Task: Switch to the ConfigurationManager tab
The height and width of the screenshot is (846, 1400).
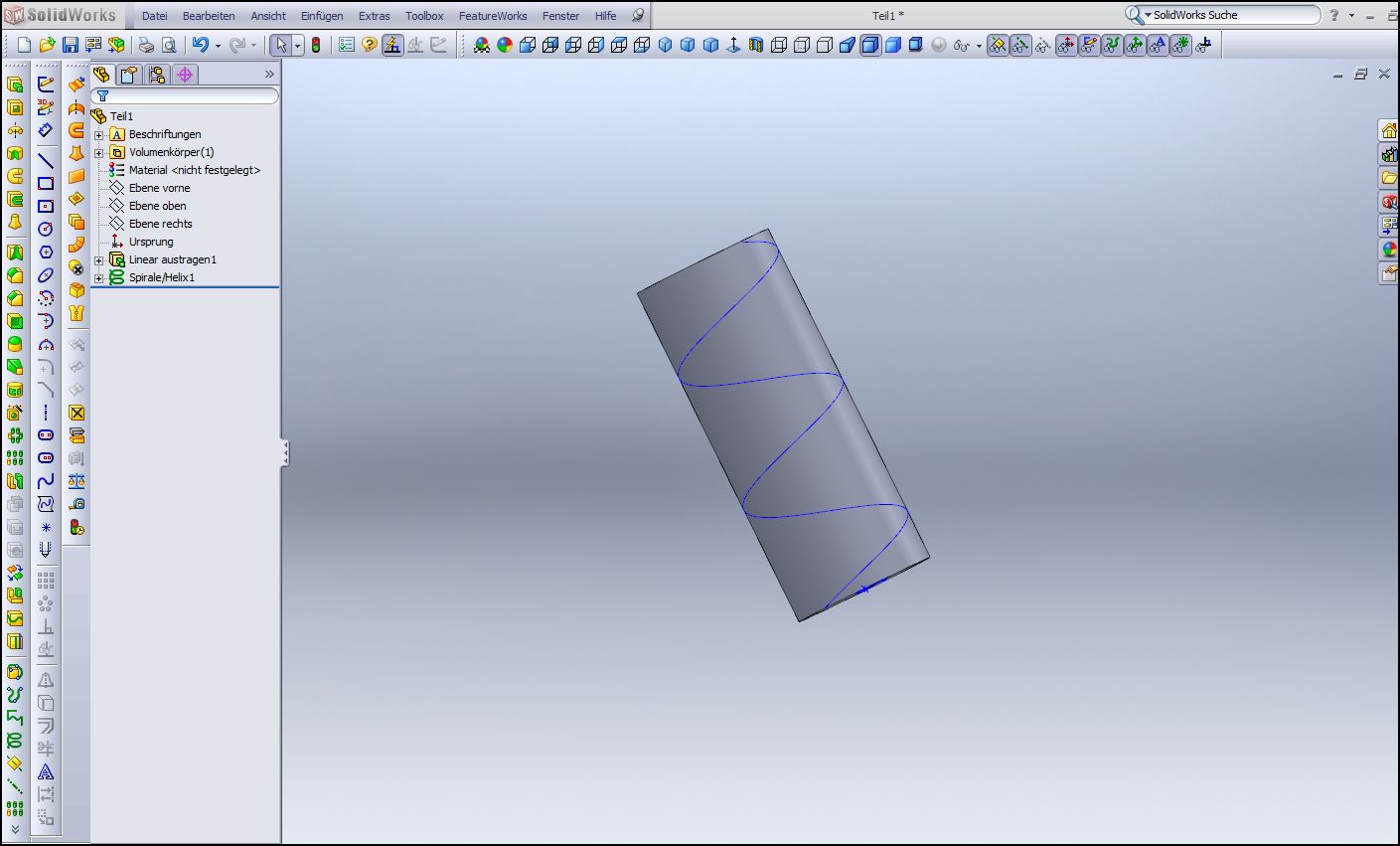Action: pyautogui.click(x=157, y=75)
